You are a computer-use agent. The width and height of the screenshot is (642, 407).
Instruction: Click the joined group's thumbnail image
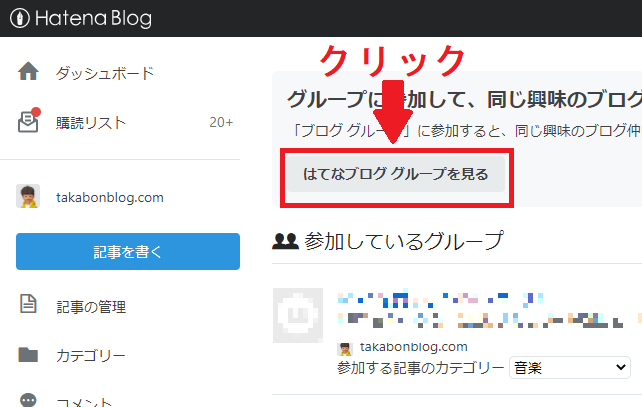pyautogui.click(x=298, y=315)
